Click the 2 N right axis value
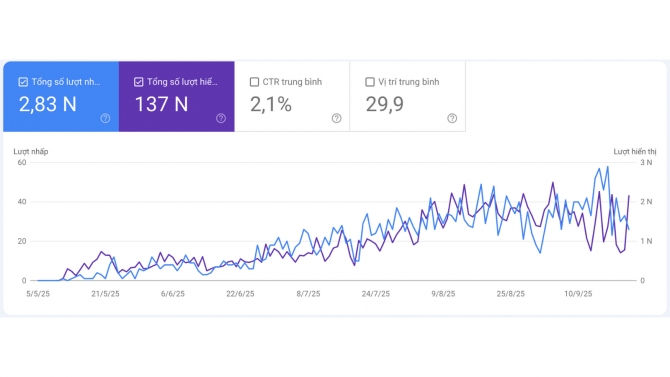Screen dimensions: 670x377 pyautogui.click(x=646, y=202)
